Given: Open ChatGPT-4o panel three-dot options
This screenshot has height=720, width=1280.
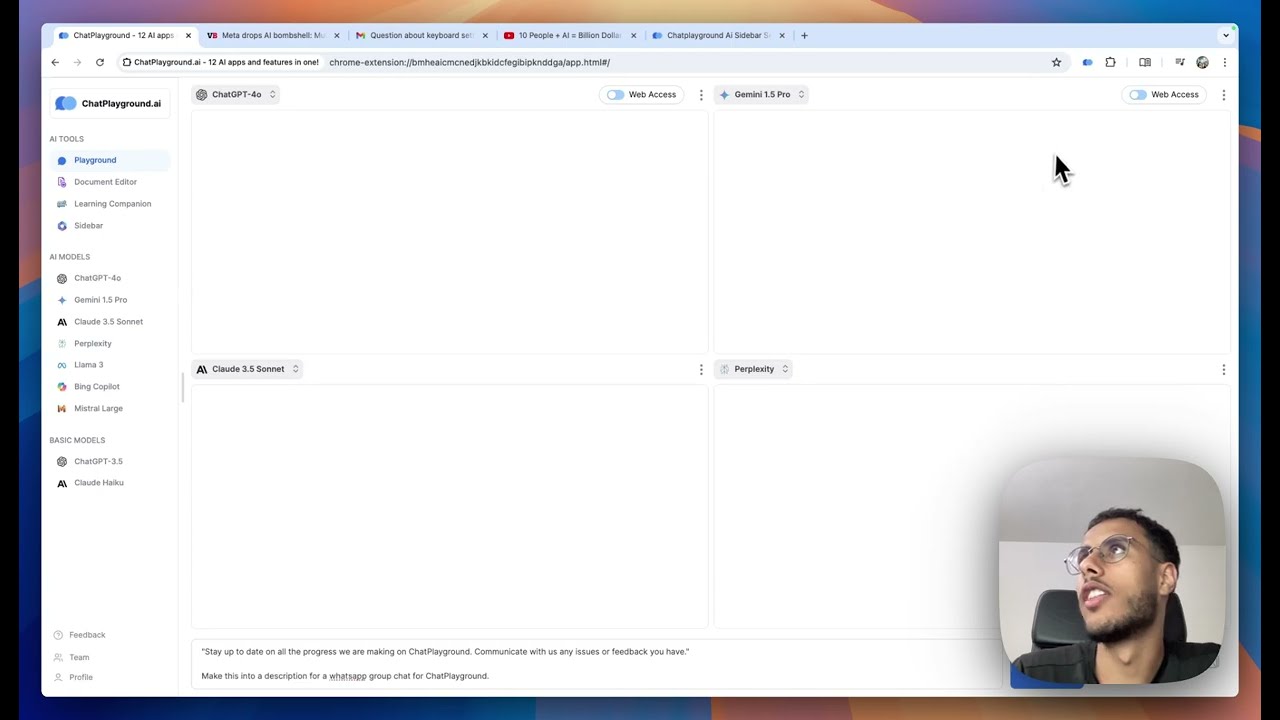Looking at the screenshot, I should pyautogui.click(x=701, y=95).
